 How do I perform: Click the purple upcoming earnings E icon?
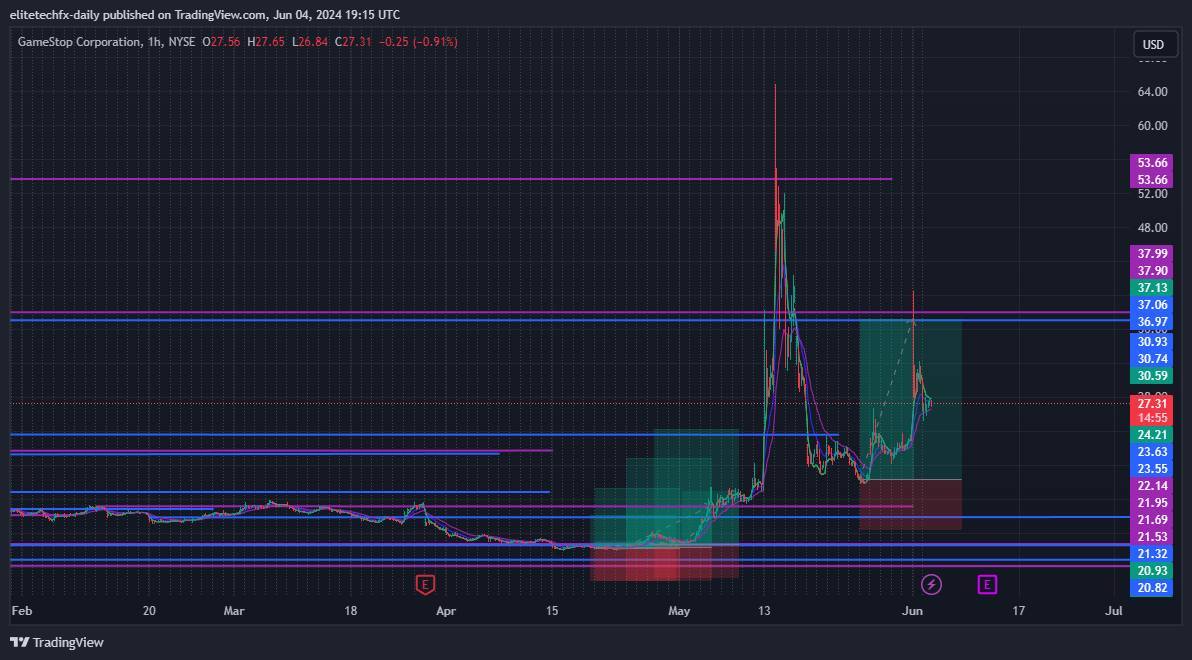(987, 585)
